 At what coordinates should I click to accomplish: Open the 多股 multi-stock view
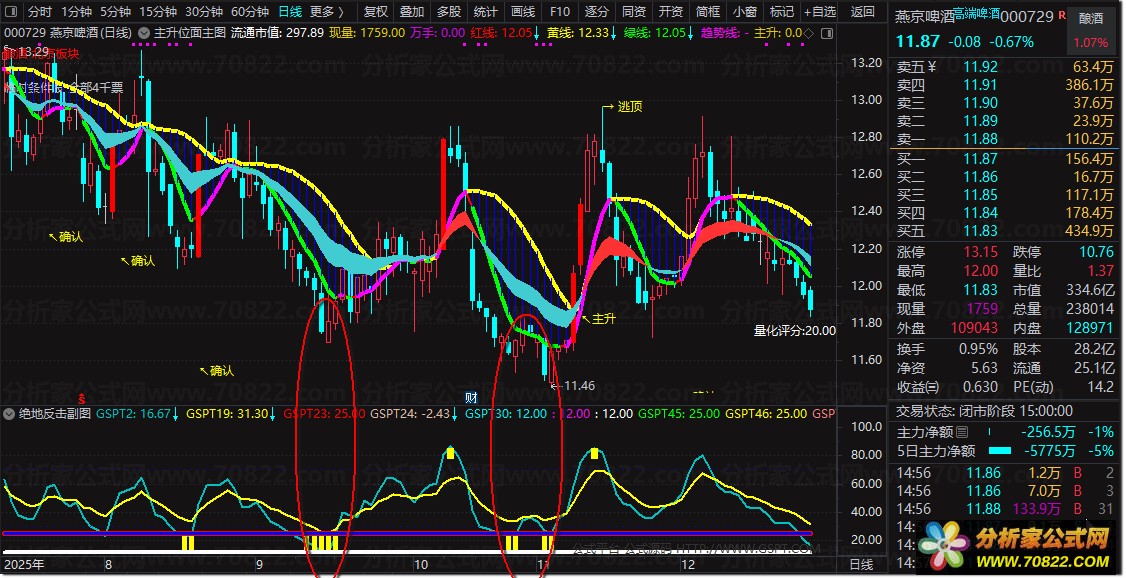(x=449, y=11)
